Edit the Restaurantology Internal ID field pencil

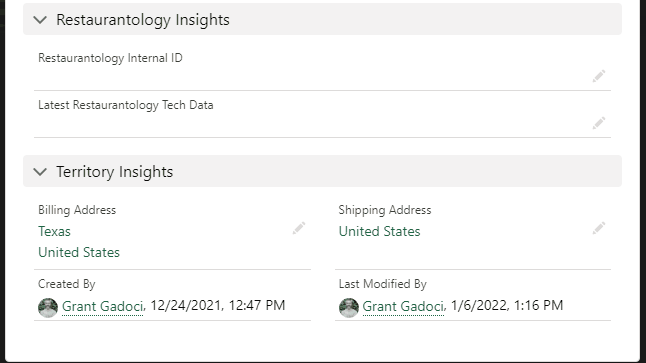[x=599, y=76]
